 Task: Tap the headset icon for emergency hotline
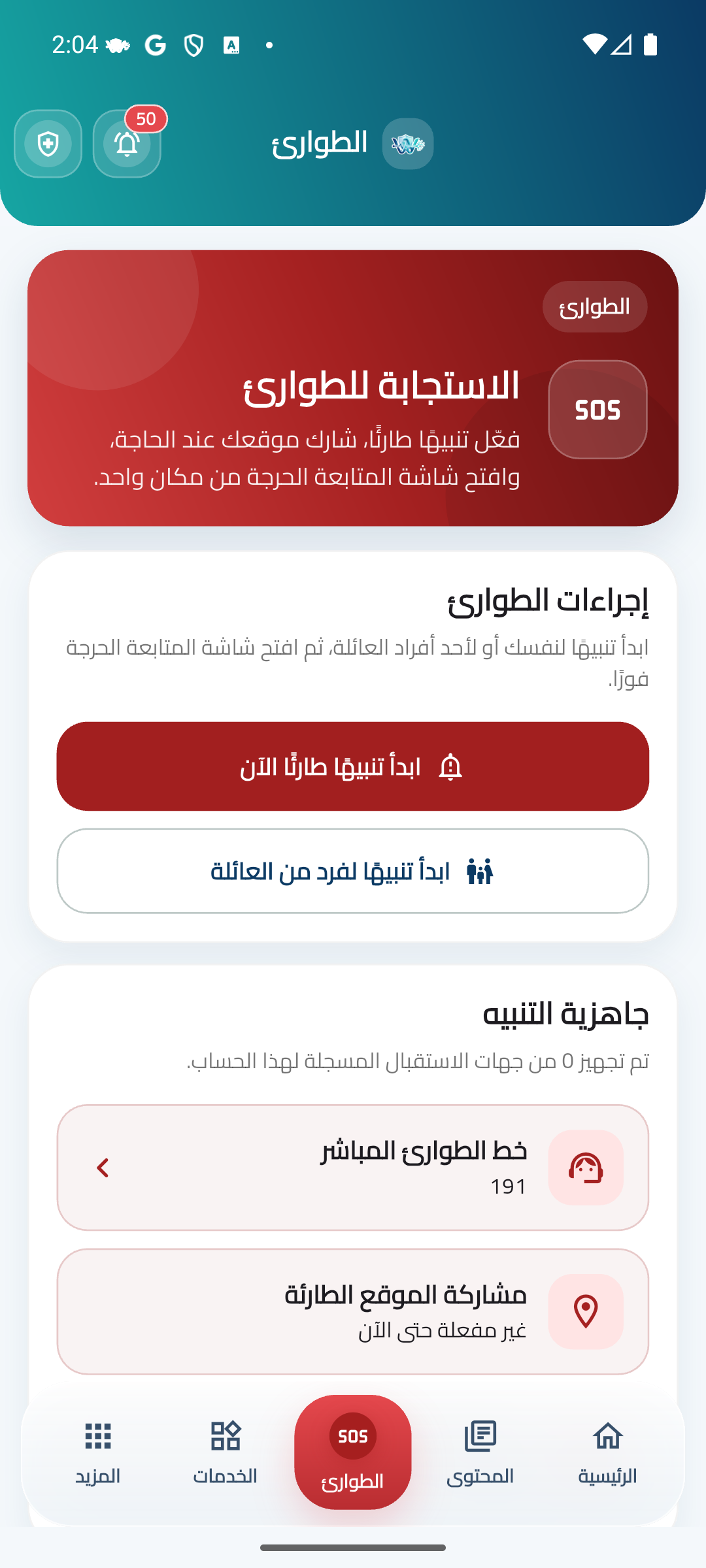tap(585, 1168)
